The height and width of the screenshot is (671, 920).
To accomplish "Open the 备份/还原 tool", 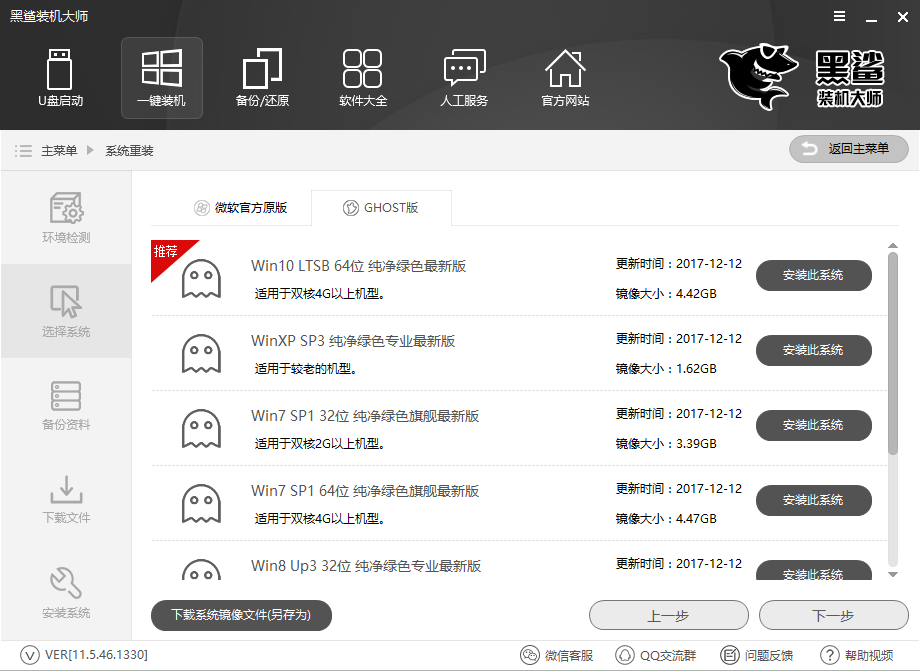I will coord(262,78).
